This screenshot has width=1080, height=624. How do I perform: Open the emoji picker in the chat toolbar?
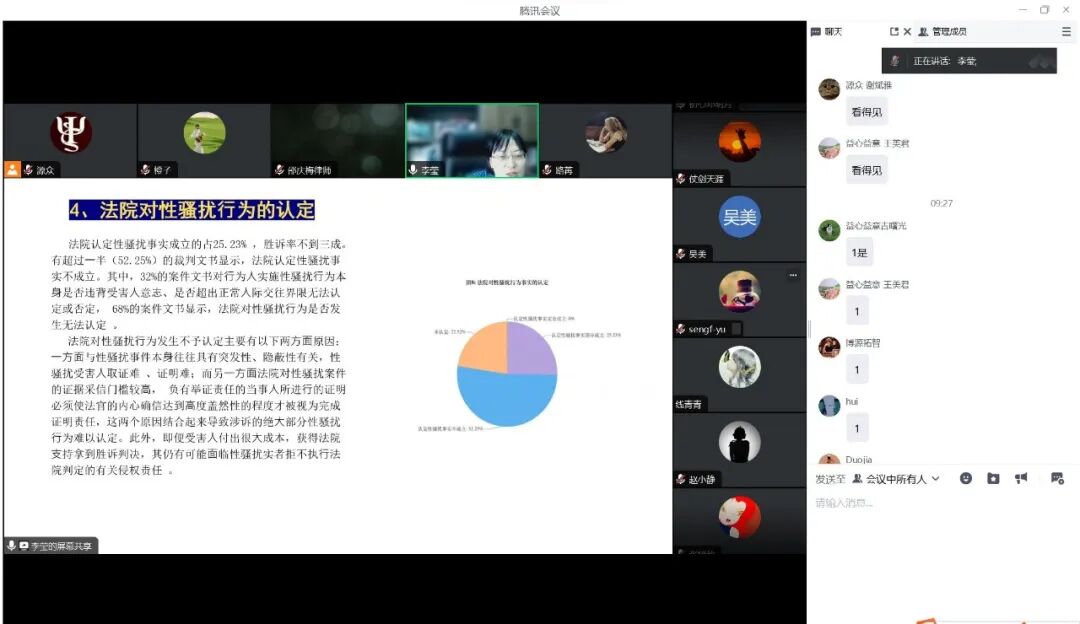point(966,479)
